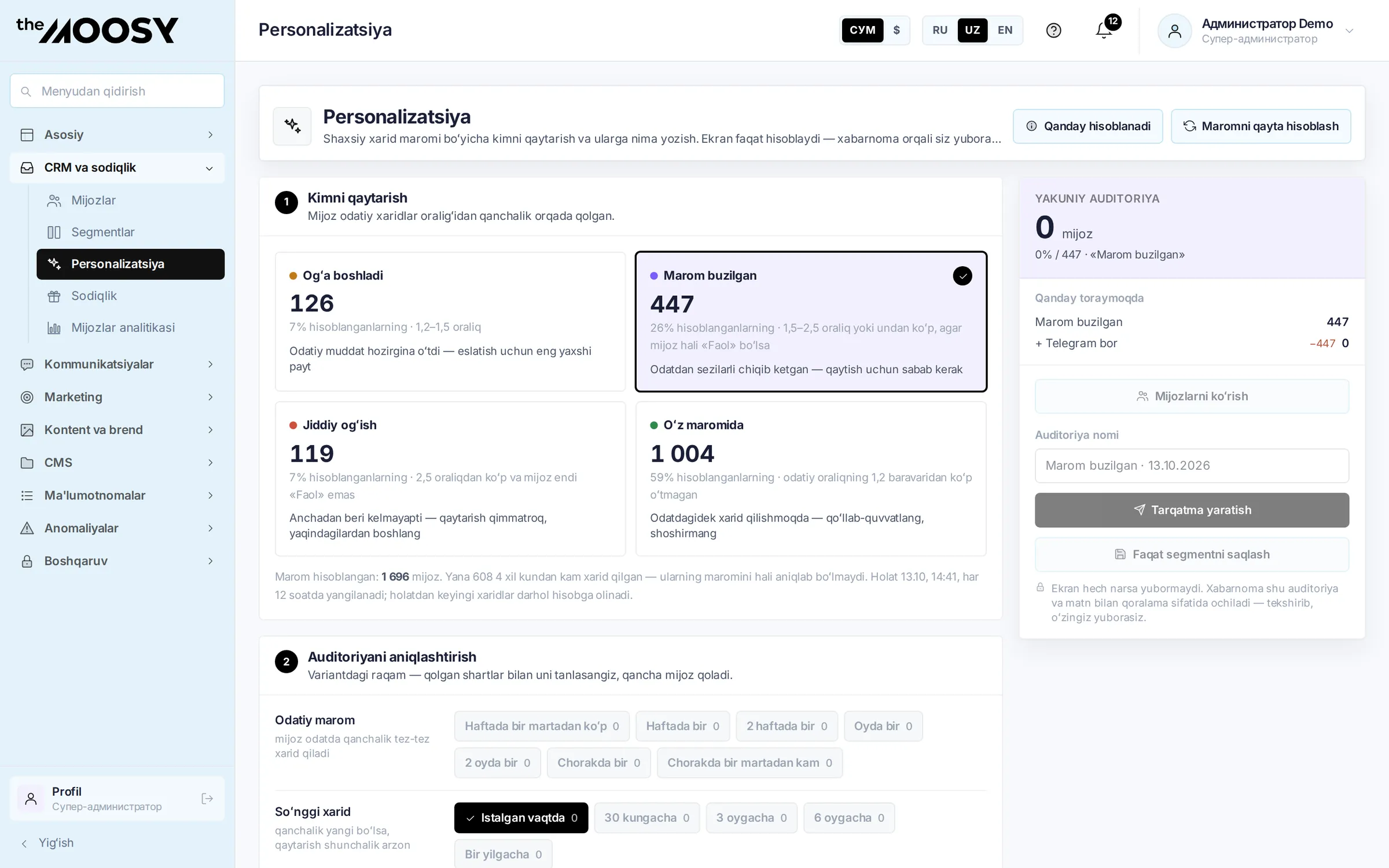Toggle the Marom buzilgan card checkmark
Screen dimensions: 1389x868
pos(962,276)
